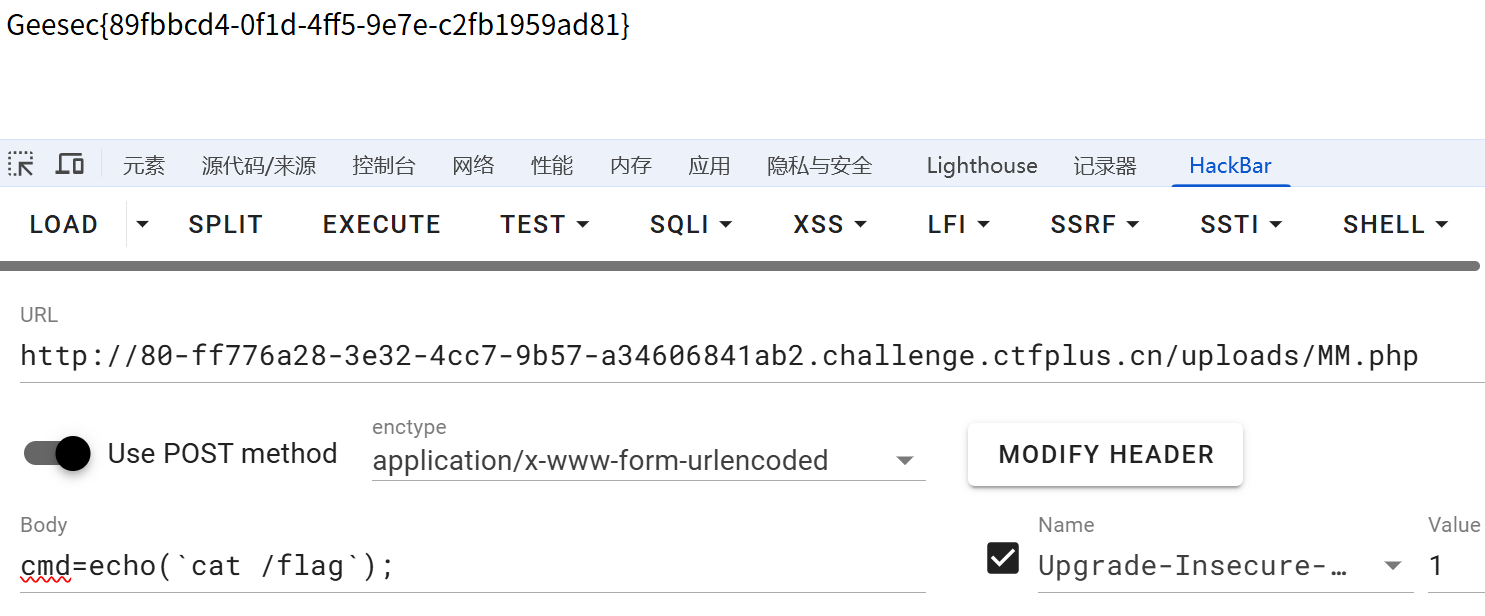1485x616 pixels.
Task: Switch to the 控制台 tab
Action: coord(384,166)
